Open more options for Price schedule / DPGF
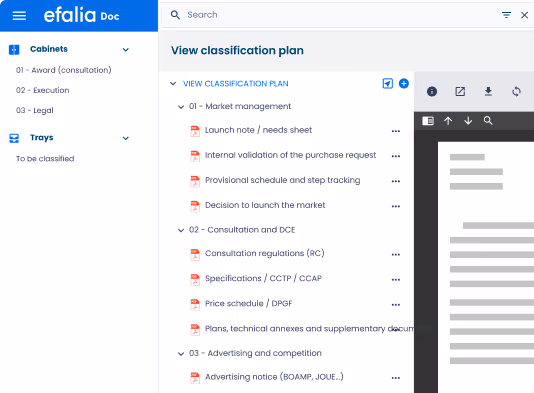Screen dimensions: 534x393 (x=396, y=305)
